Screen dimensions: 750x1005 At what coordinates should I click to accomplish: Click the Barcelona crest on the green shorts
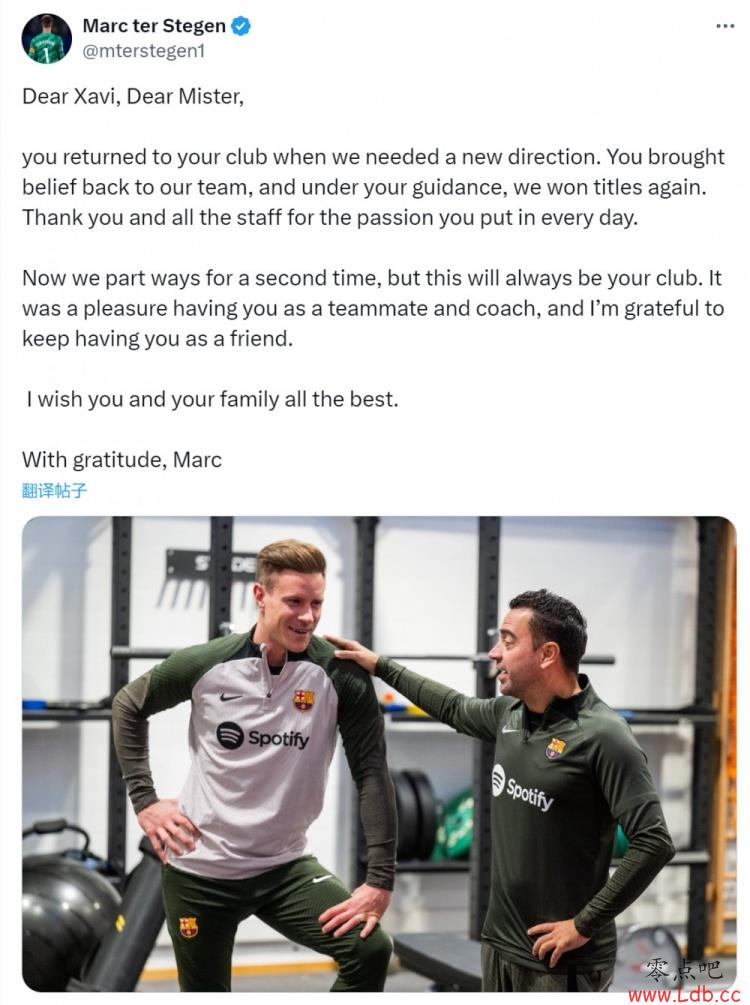coord(188,927)
